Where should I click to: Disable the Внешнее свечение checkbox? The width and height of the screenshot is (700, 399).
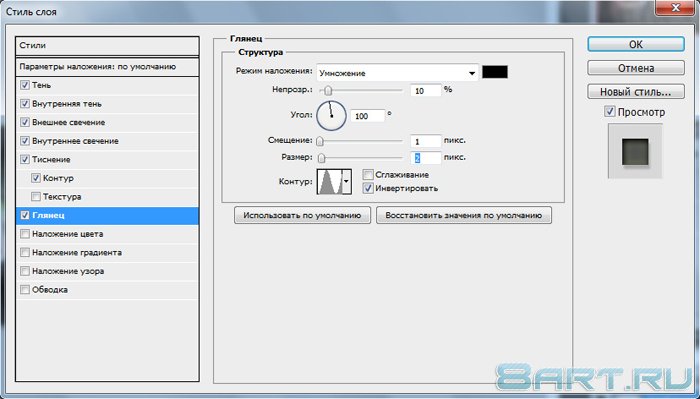pyautogui.click(x=25, y=122)
